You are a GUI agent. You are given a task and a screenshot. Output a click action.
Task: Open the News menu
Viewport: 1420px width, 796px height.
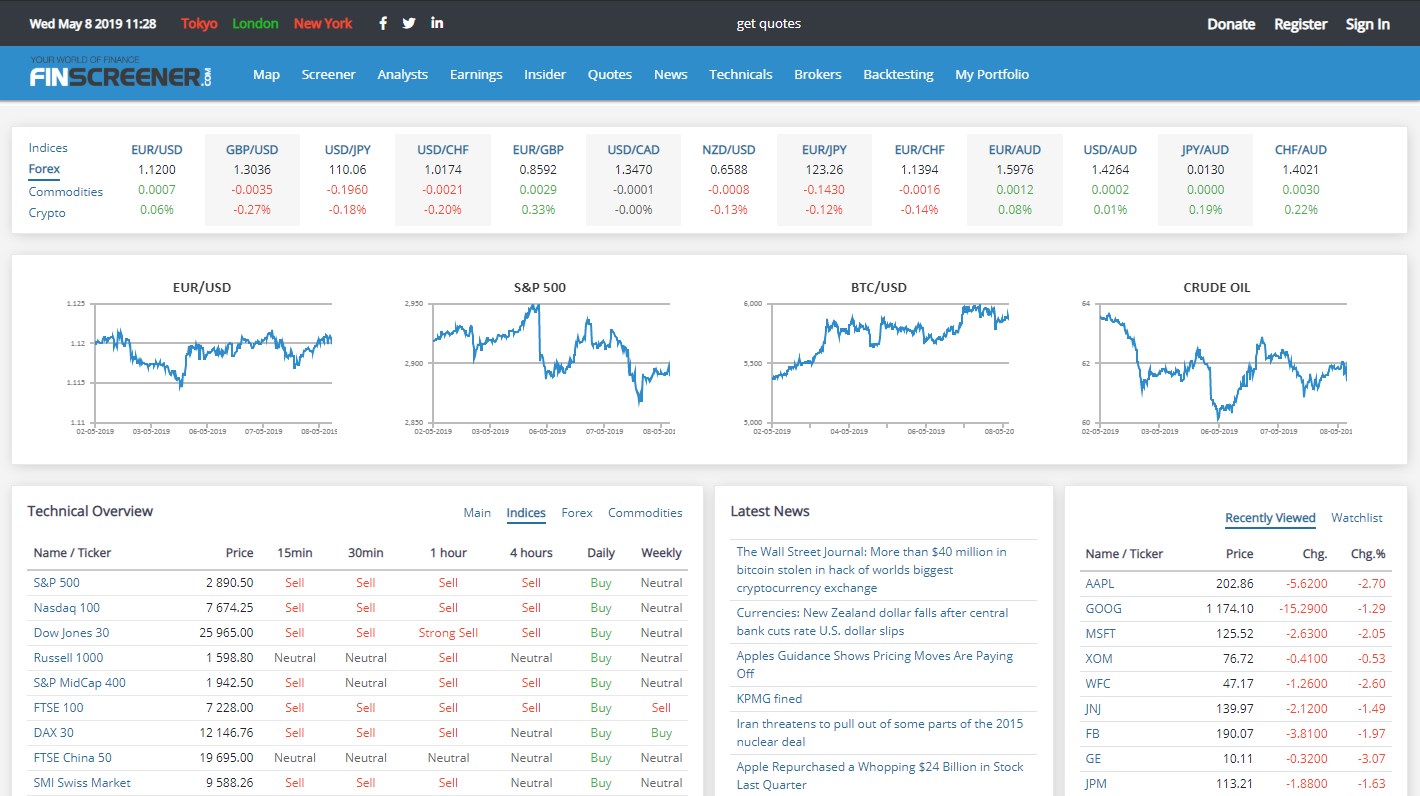coord(671,74)
